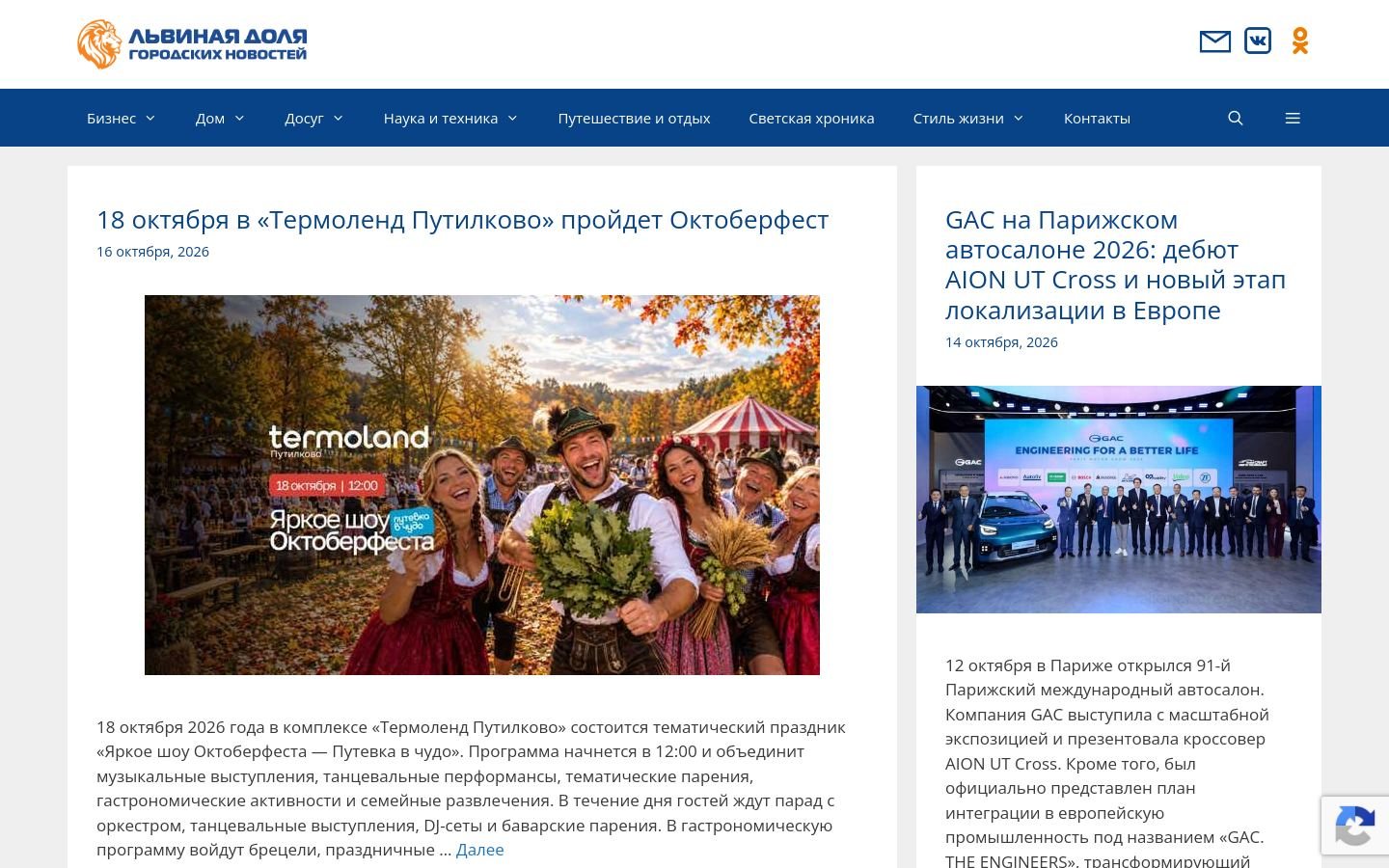Open the Наука и техника menu item
Screen dimensions: 1389x868
tap(441, 118)
